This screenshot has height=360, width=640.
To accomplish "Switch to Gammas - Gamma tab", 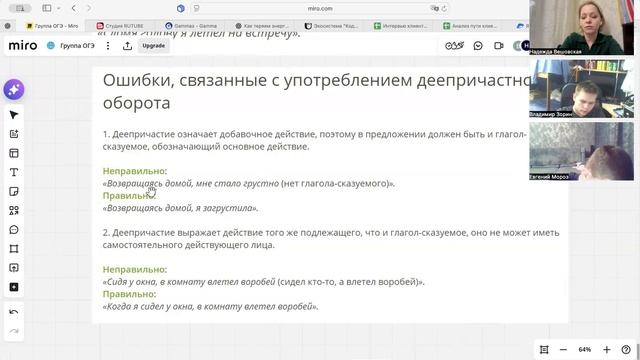I will coord(191,26).
